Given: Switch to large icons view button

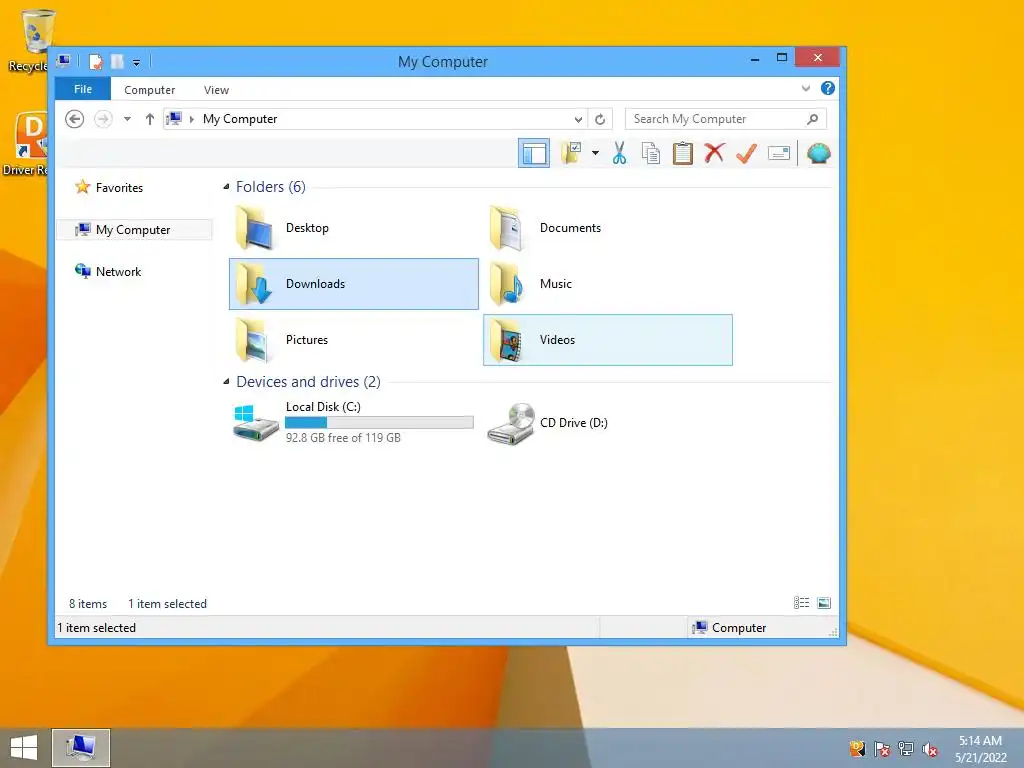Looking at the screenshot, I should coord(824,603).
